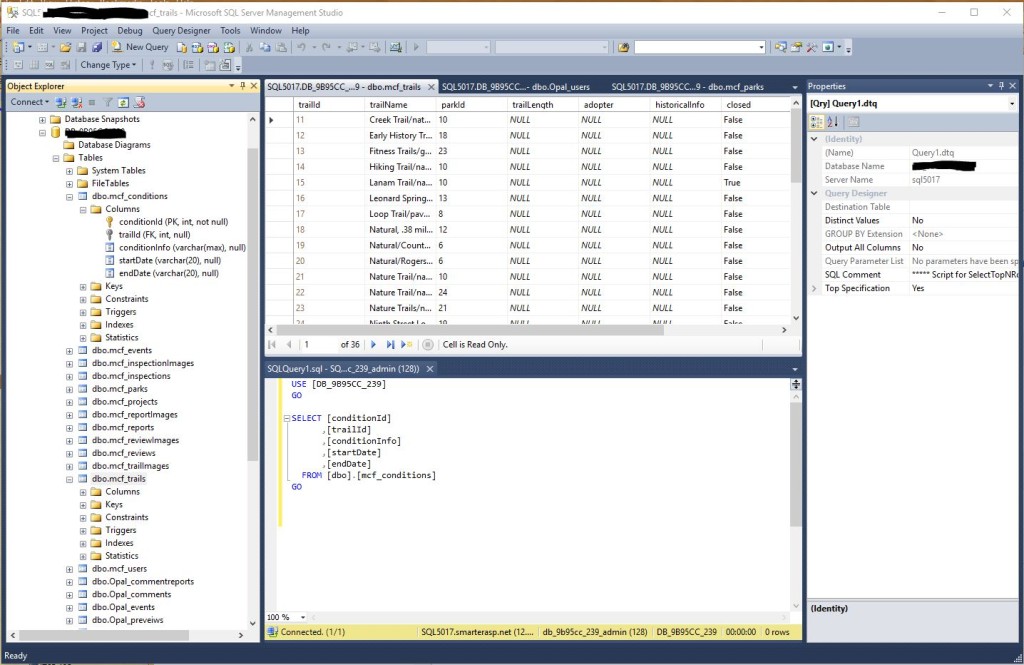Collapse the dbo.mcf_conditions table node
The width and height of the screenshot is (1024, 665).
coord(69,197)
